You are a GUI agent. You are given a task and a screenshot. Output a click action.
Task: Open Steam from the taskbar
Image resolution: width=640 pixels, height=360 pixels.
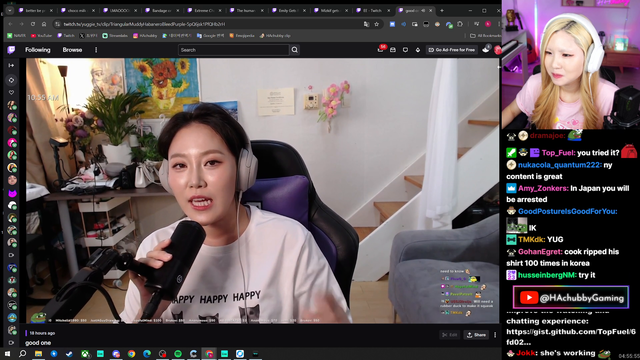tap(69, 353)
